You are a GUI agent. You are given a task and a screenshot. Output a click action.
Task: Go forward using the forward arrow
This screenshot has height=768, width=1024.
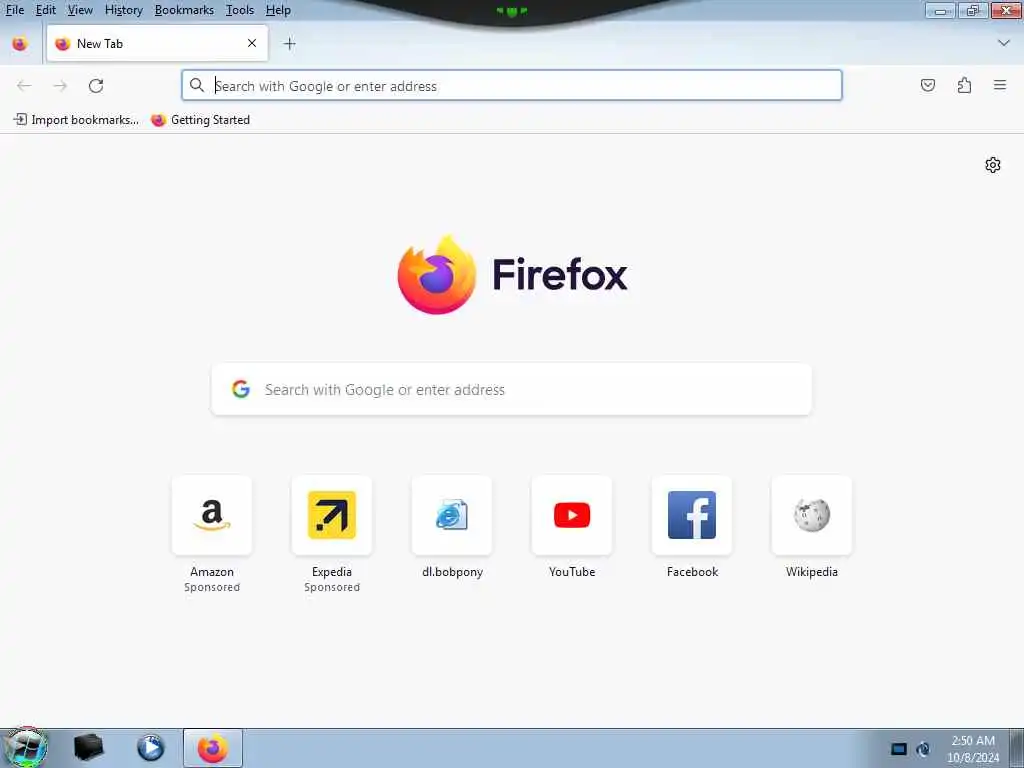click(60, 86)
